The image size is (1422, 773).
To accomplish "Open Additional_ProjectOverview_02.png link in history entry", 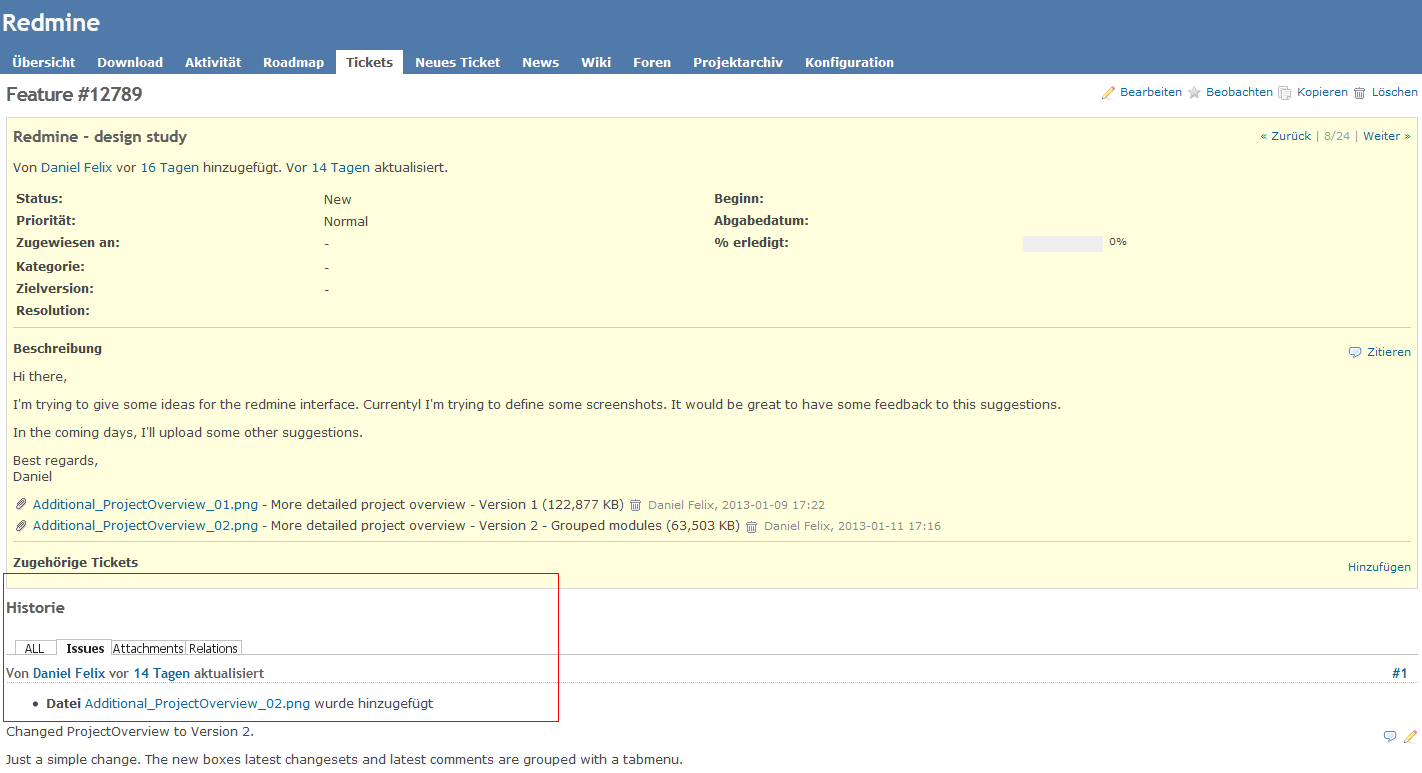I will [x=198, y=704].
